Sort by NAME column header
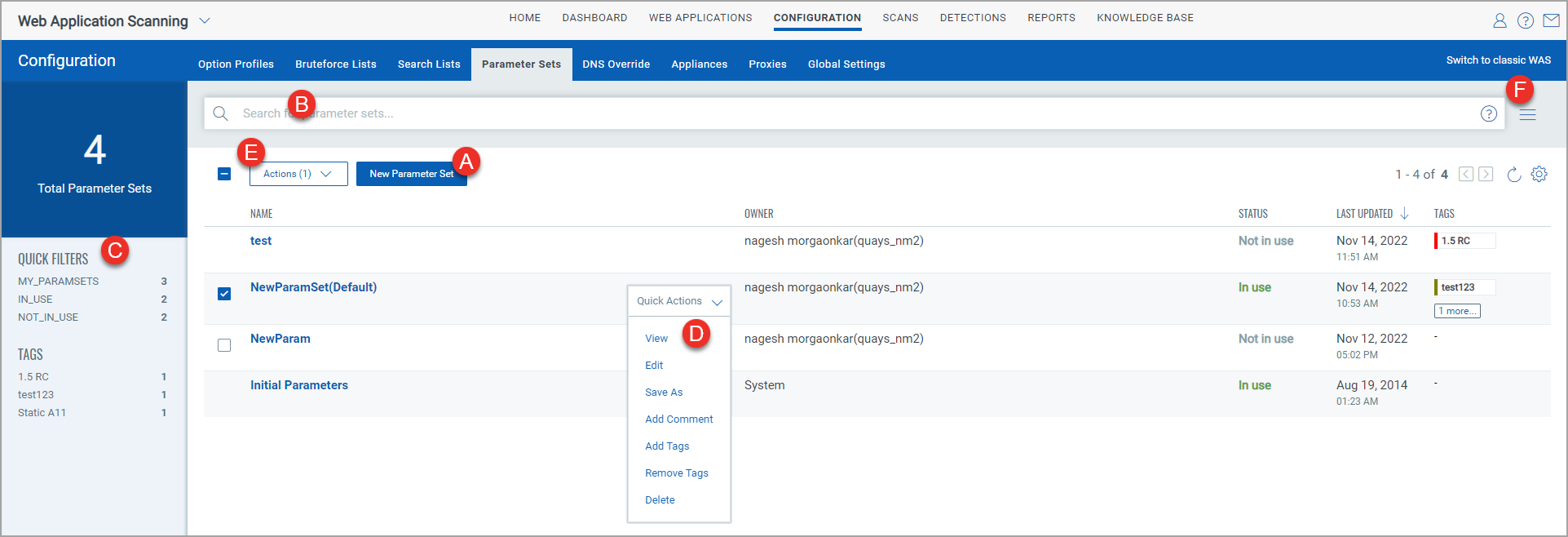Screen dimensions: 1568x537 pyautogui.click(x=261, y=214)
